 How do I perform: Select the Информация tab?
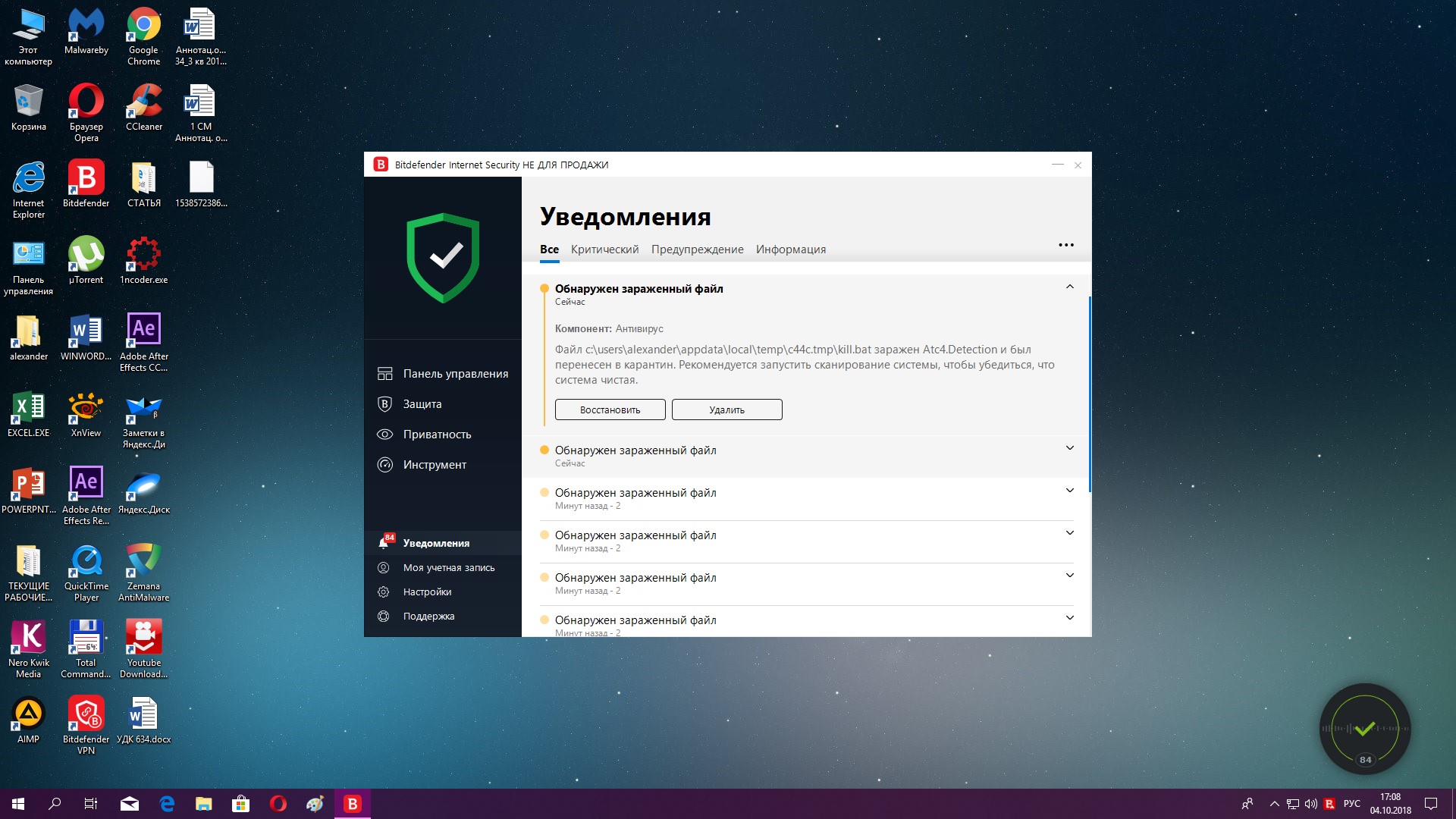(790, 249)
